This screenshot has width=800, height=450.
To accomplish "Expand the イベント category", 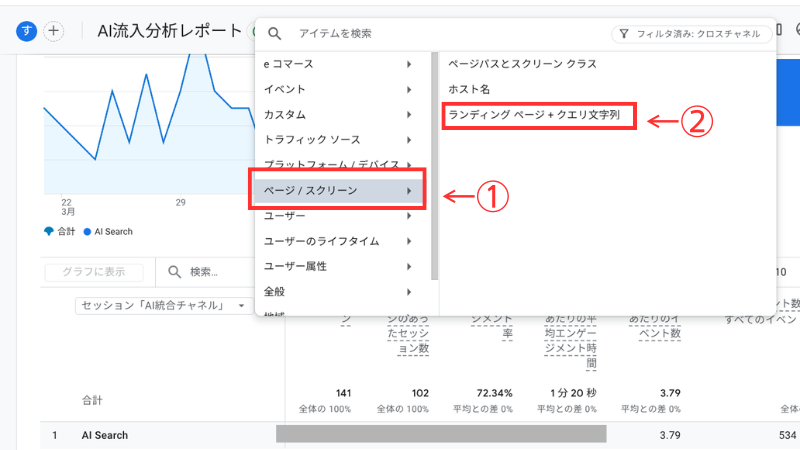I will pyautogui.click(x=340, y=89).
